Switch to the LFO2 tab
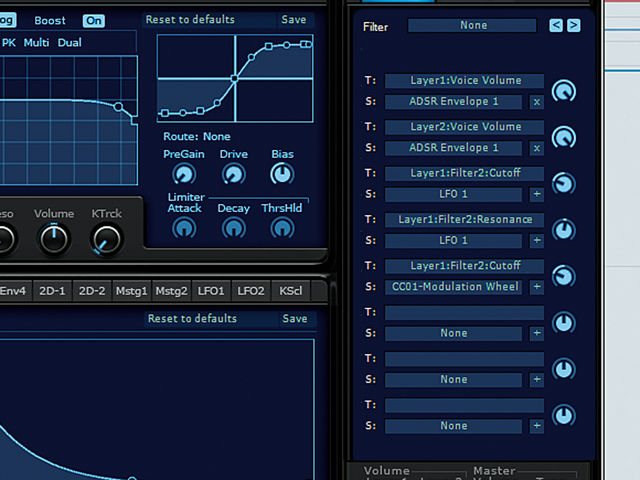 coord(251,291)
